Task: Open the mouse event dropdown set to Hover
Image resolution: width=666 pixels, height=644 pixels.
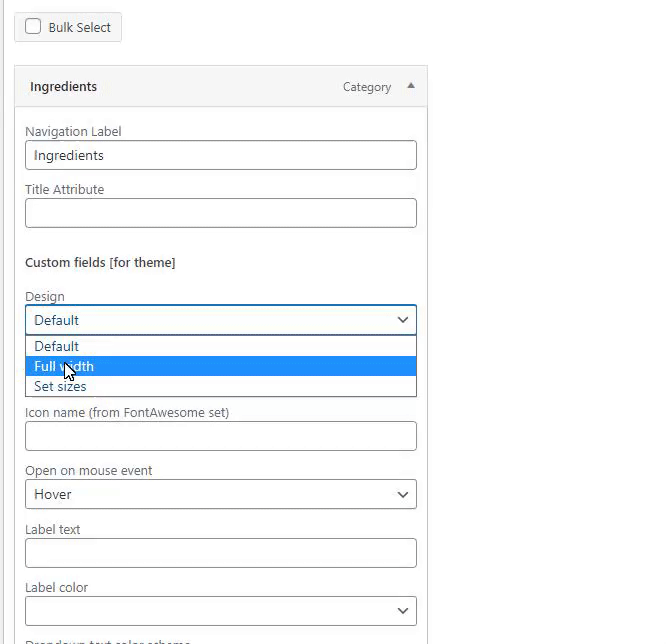Action: coord(220,494)
